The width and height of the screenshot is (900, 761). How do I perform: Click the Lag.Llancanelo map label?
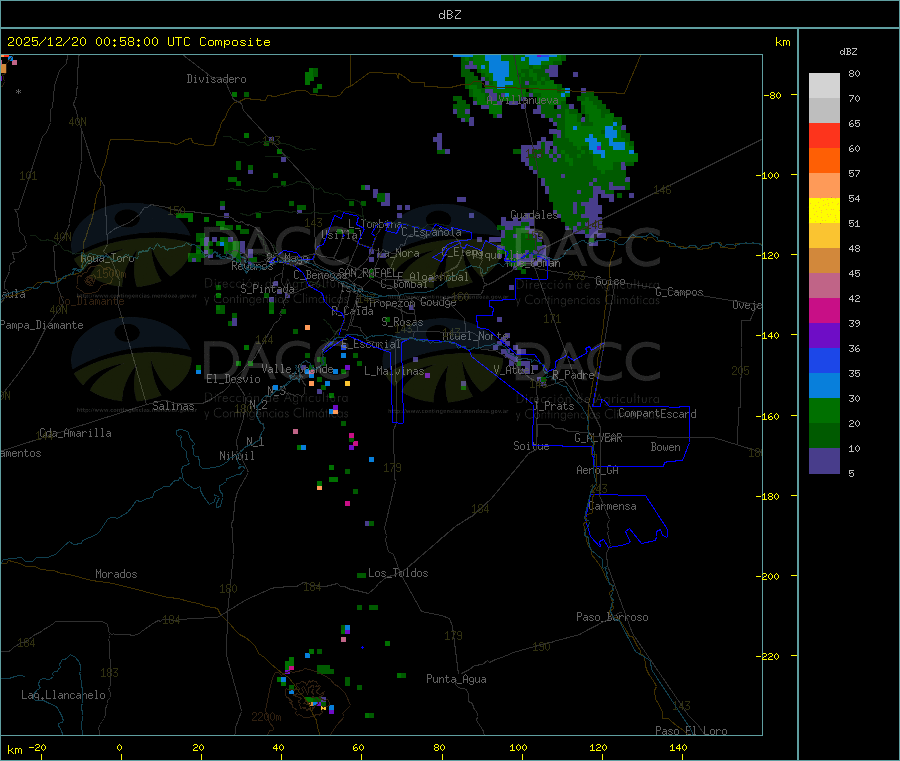tap(64, 695)
